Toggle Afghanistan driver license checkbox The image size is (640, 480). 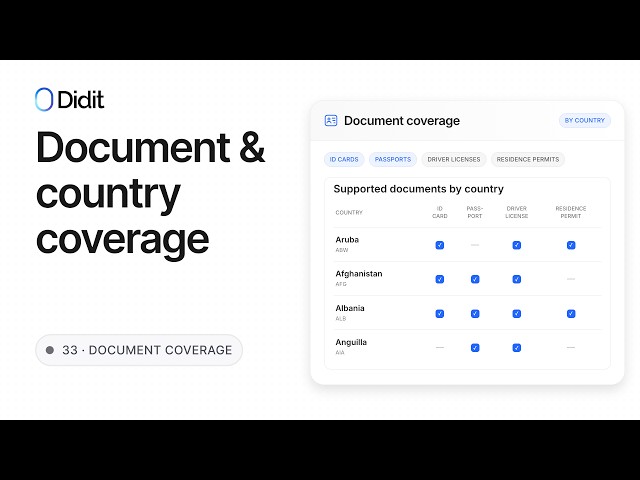coord(516,279)
